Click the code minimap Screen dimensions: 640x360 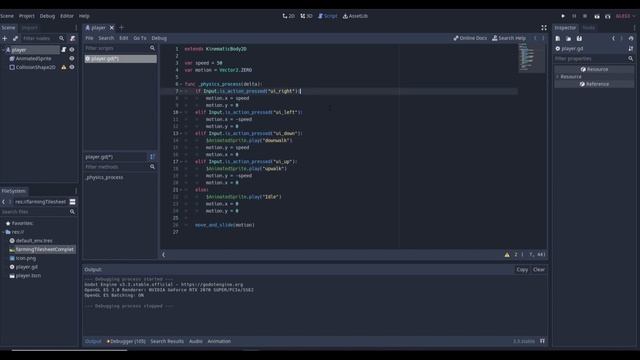coord(532,58)
